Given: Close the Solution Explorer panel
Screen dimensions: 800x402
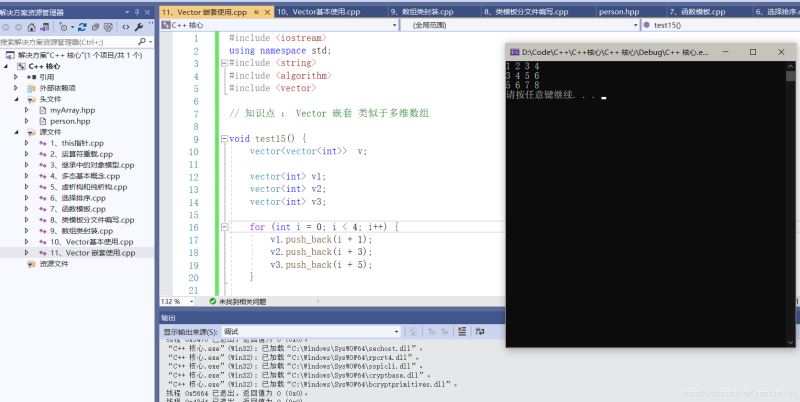Looking at the screenshot, I should coord(147,12).
